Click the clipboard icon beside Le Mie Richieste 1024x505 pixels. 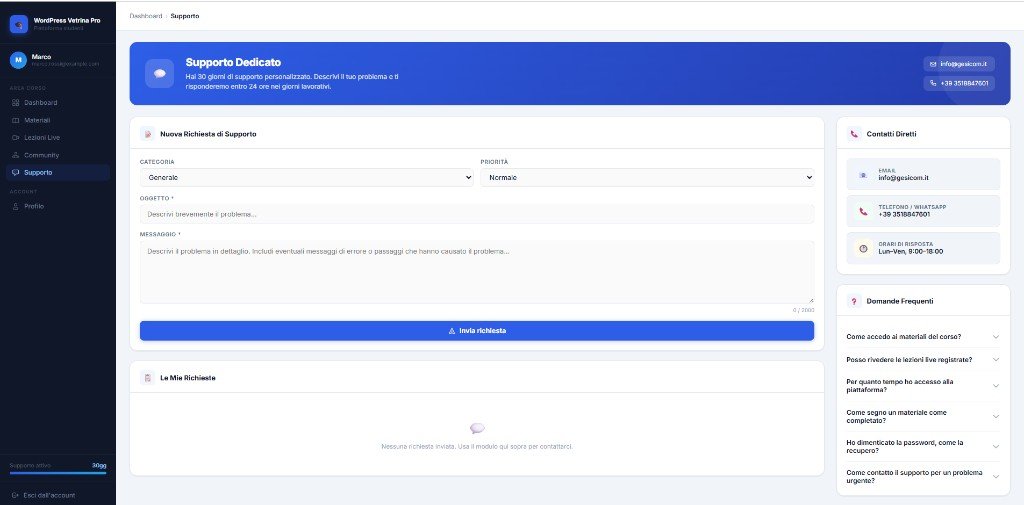point(148,378)
